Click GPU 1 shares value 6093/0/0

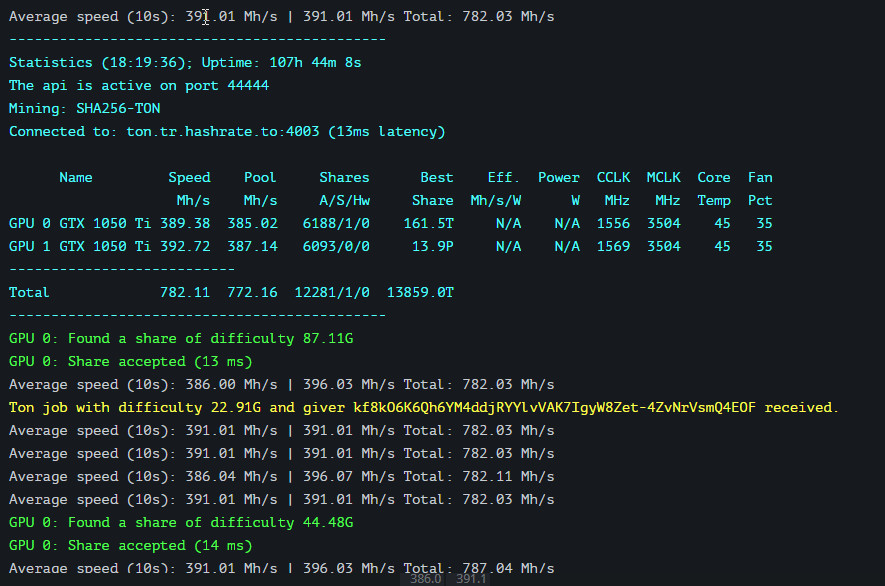pos(336,247)
